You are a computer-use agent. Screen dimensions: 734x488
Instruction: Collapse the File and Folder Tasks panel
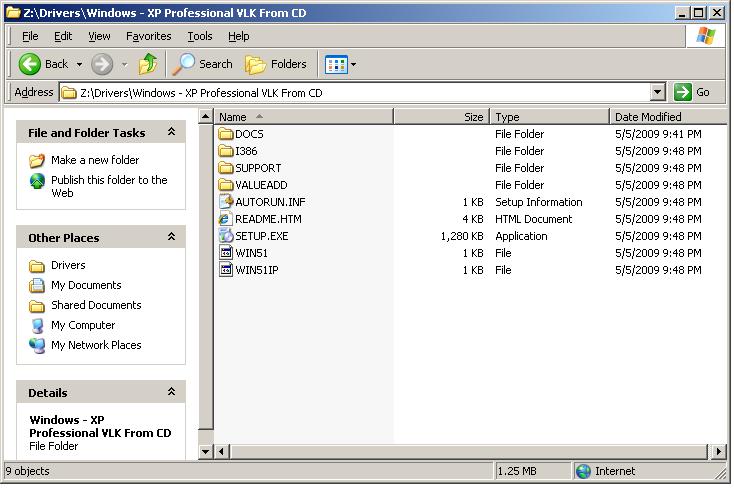[x=171, y=132]
